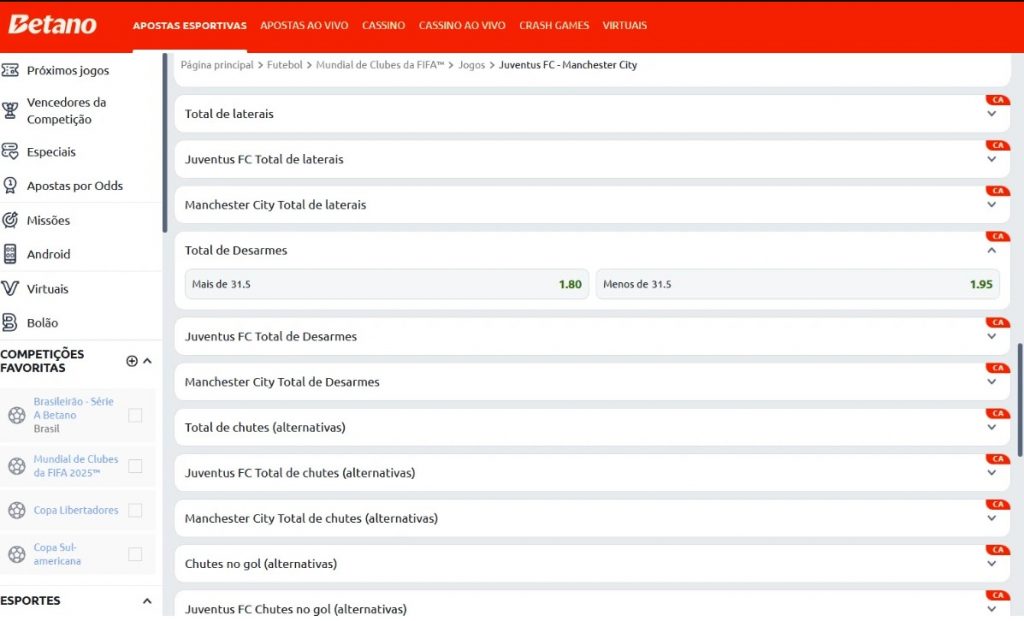1024x621 pixels.
Task: Click the Apostas por Odds icon
Action: point(10,186)
